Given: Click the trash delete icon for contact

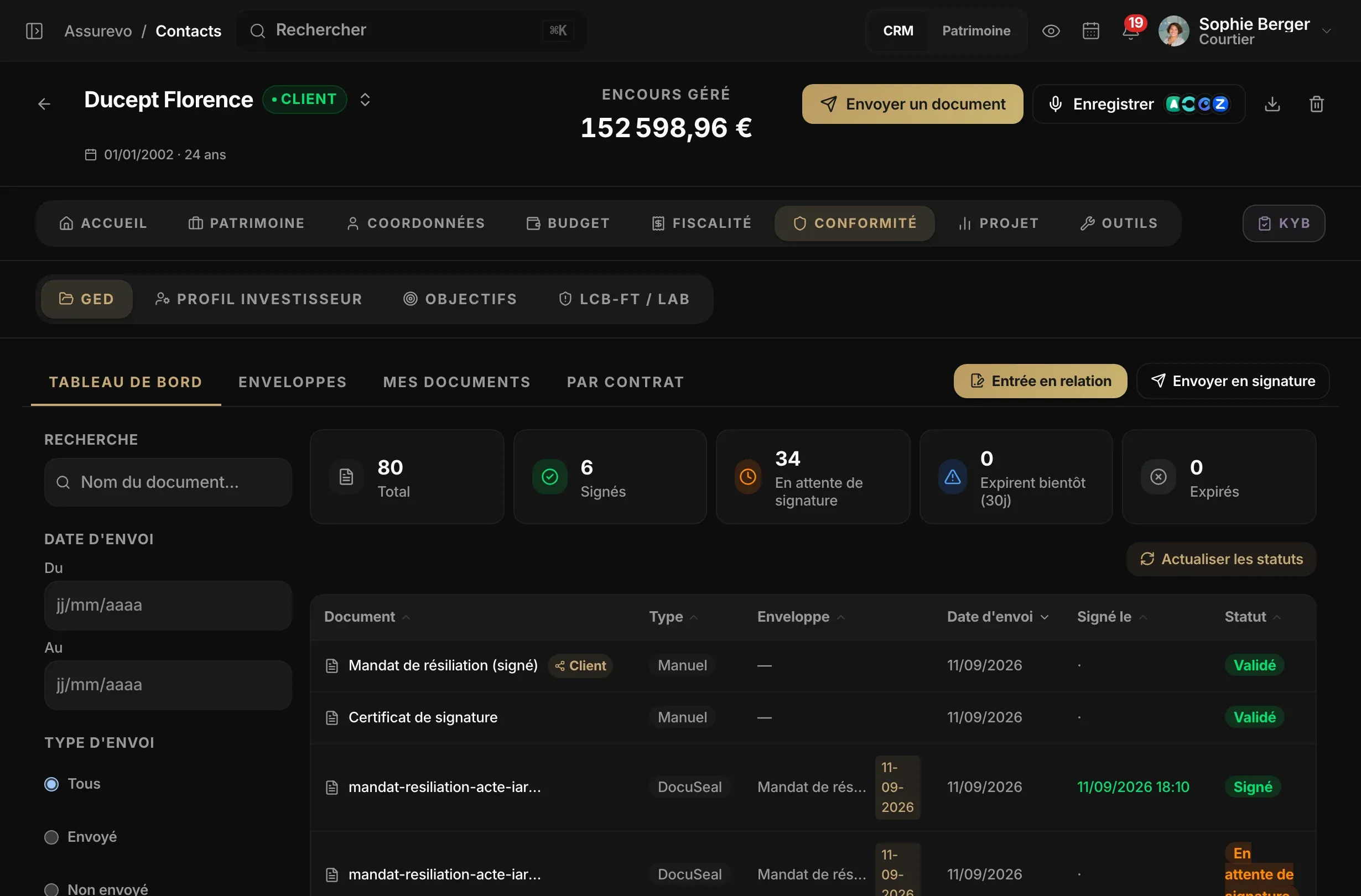Looking at the screenshot, I should [x=1316, y=104].
